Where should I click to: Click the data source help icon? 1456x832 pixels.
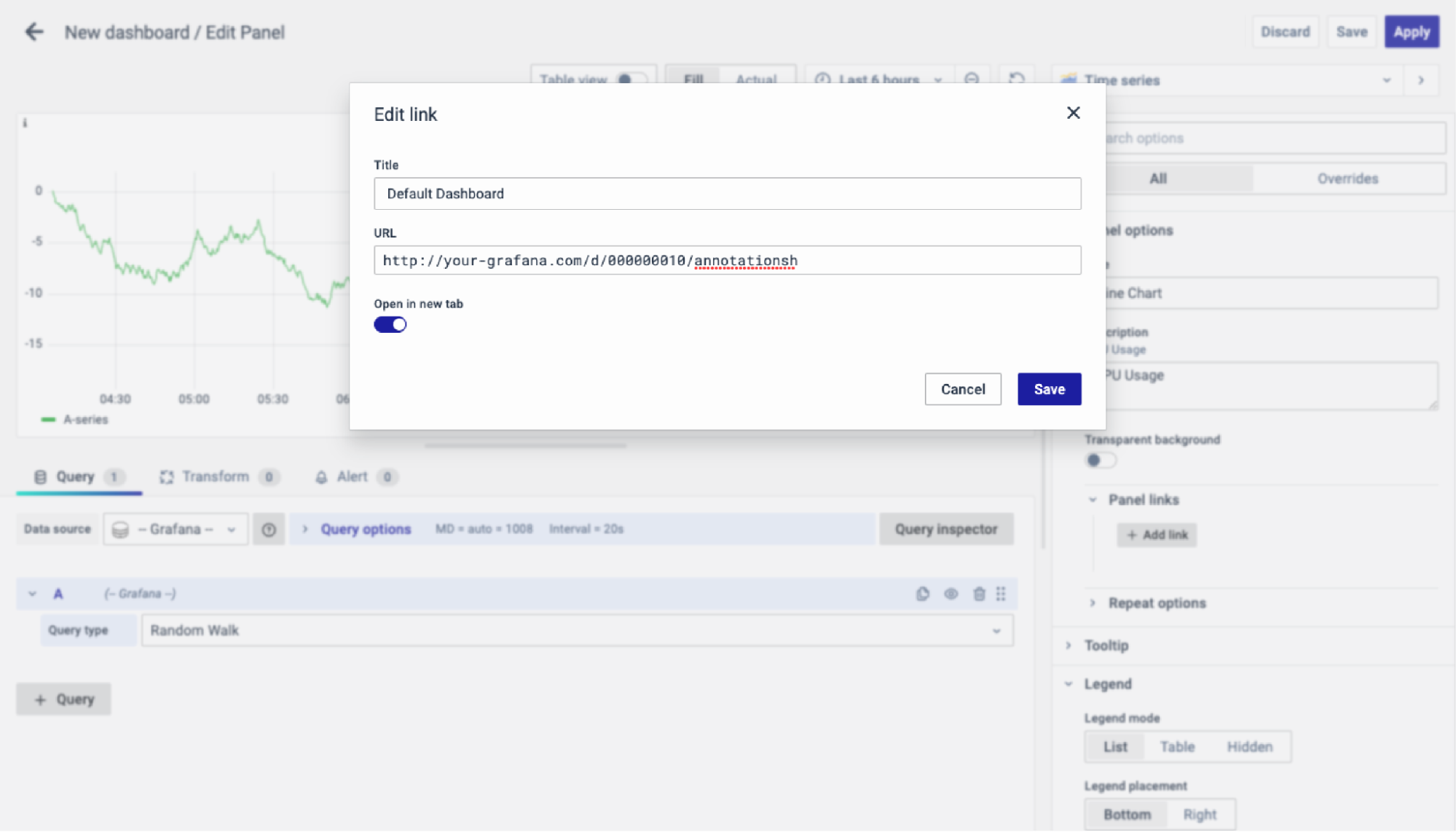click(269, 530)
